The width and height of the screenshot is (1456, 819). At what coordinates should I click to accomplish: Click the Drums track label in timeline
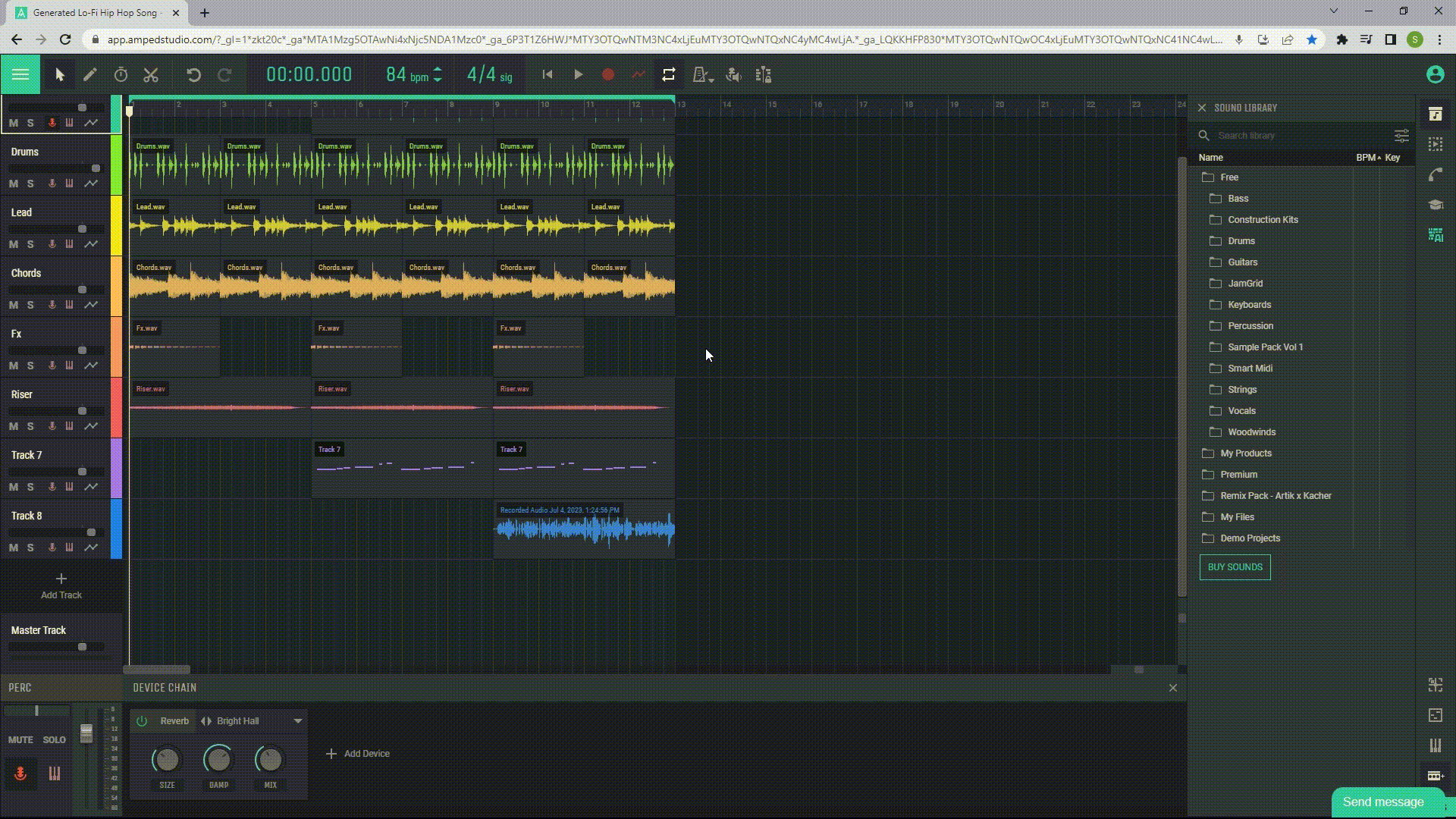coord(24,151)
